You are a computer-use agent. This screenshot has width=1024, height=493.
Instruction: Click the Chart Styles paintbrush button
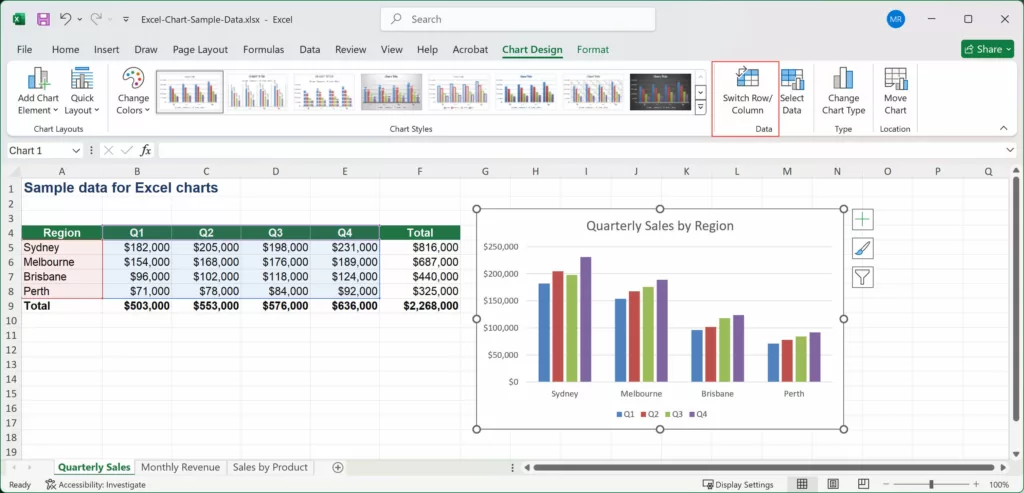click(862, 248)
